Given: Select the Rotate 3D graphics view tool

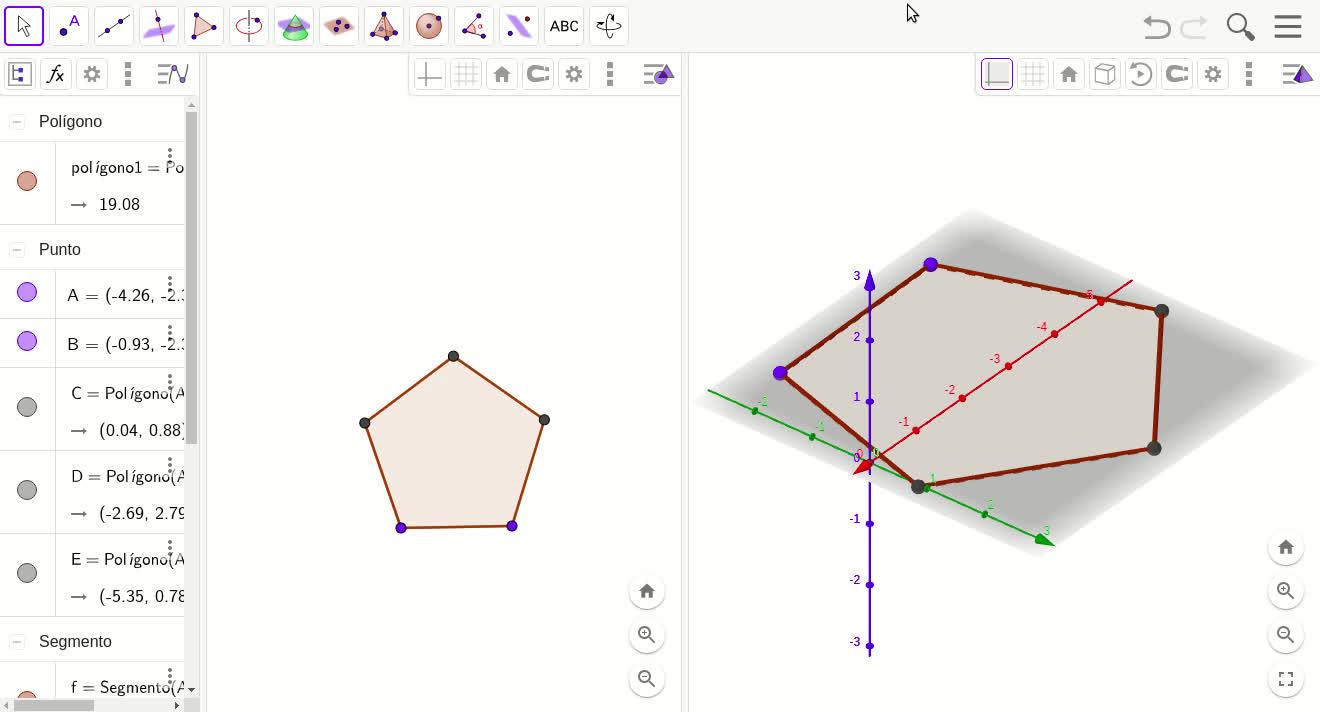Looking at the screenshot, I should pos(609,26).
